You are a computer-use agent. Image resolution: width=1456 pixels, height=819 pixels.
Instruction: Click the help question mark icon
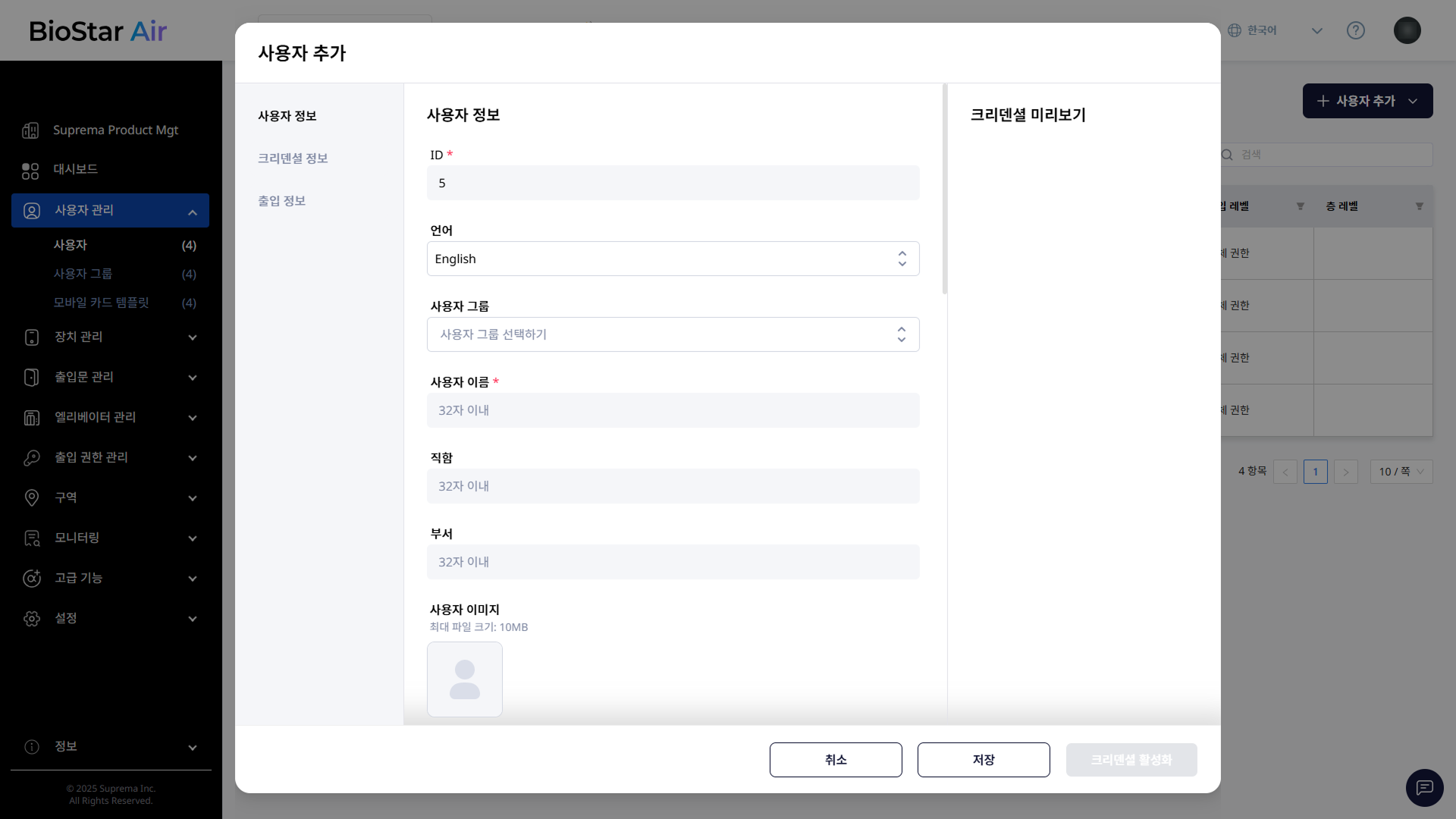(1355, 30)
